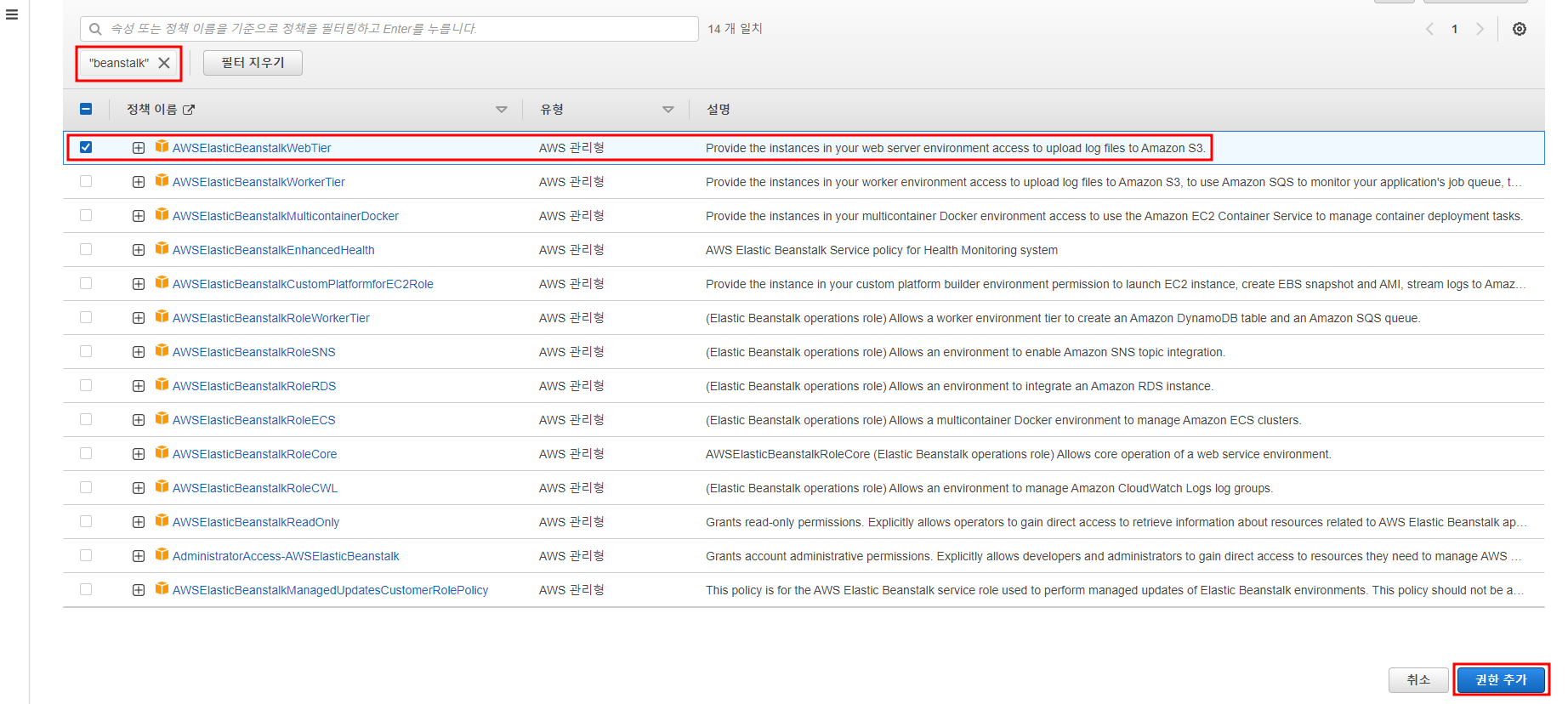Click the AWSElasticBeanstalkRoleCWL policy cube icon
This screenshot has width=1568, height=704.
[x=162, y=486]
